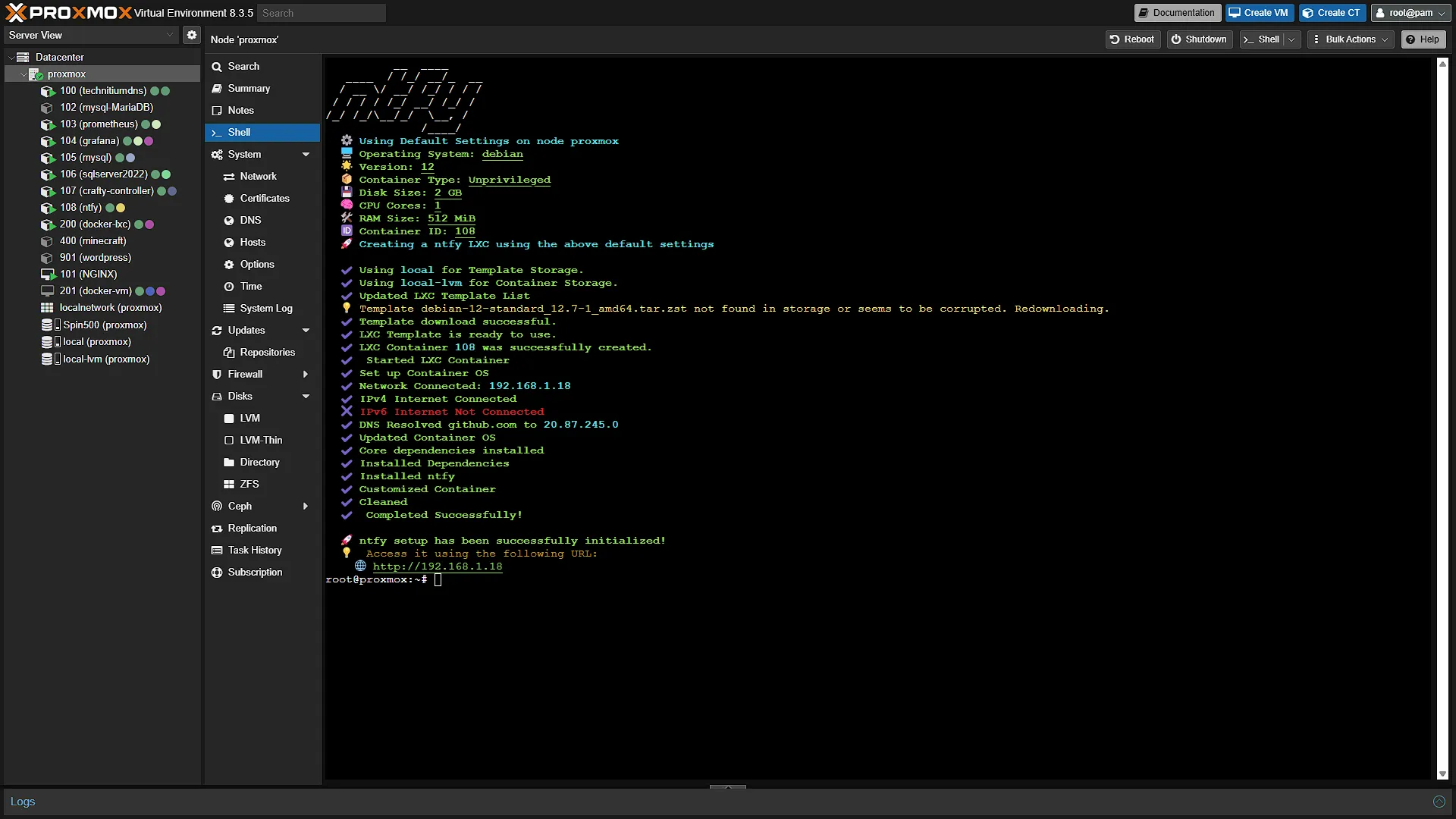1456x819 pixels.
Task: Collapse the proxmox node in the tree
Action: pyautogui.click(x=23, y=74)
